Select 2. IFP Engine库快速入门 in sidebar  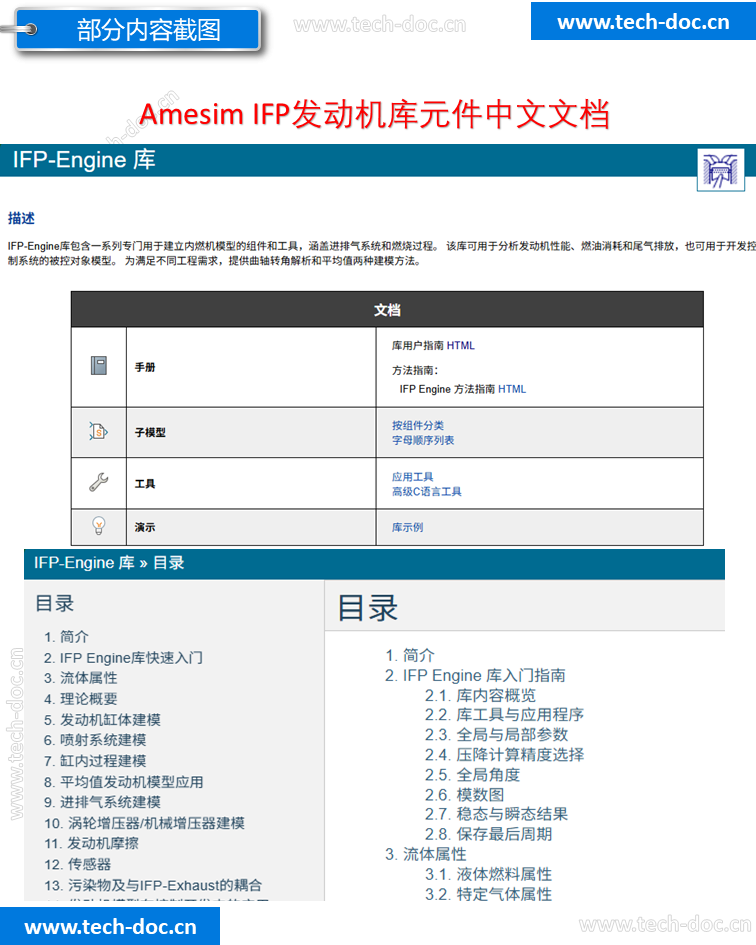pos(123,658)
